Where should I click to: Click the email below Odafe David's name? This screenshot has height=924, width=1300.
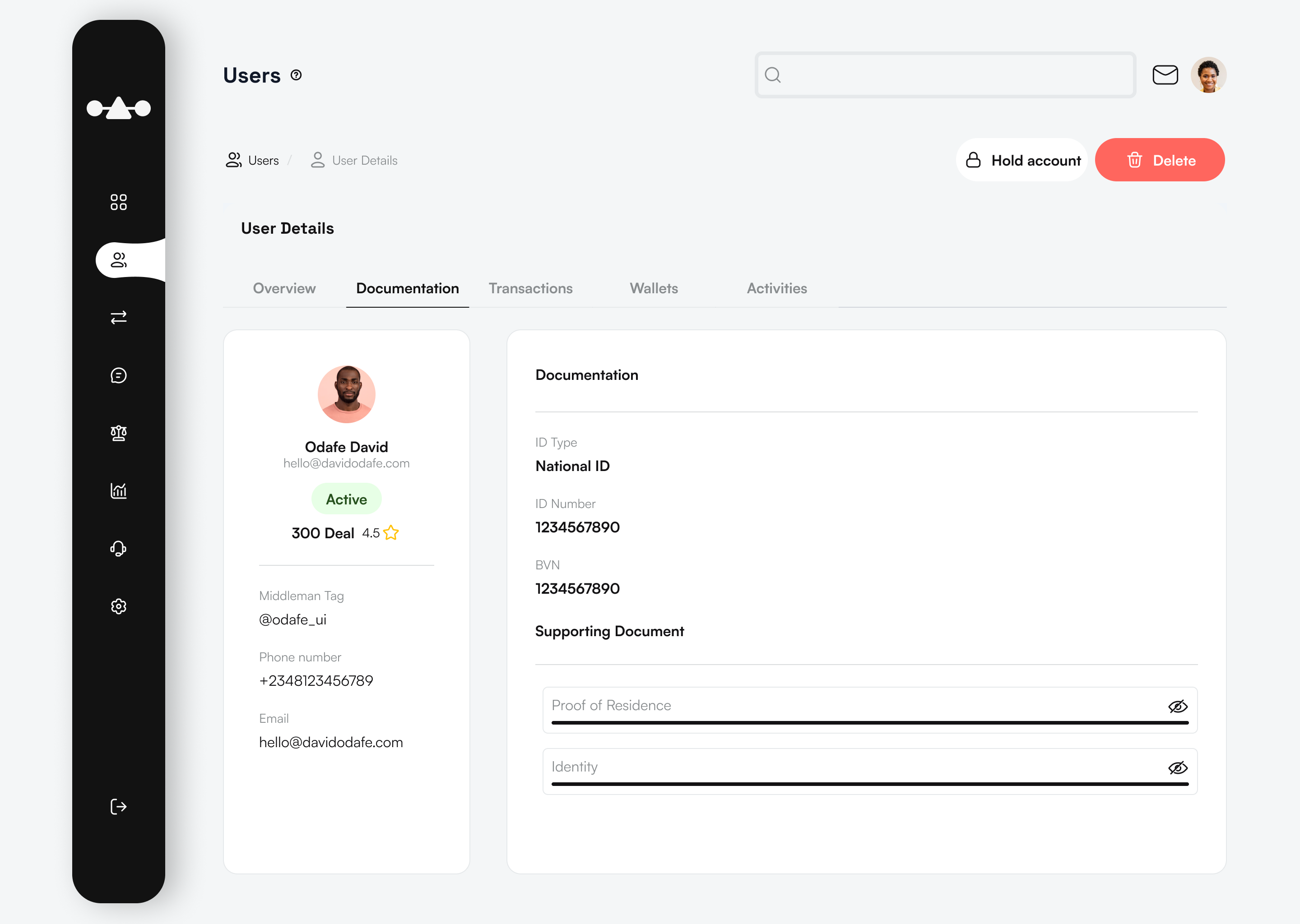(x=347, y=463)
